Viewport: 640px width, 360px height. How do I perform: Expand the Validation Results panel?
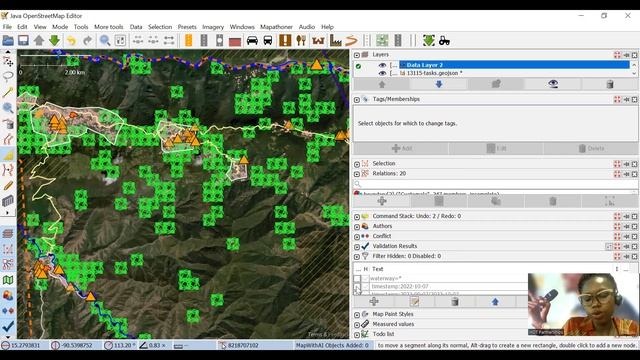point(357,247)
